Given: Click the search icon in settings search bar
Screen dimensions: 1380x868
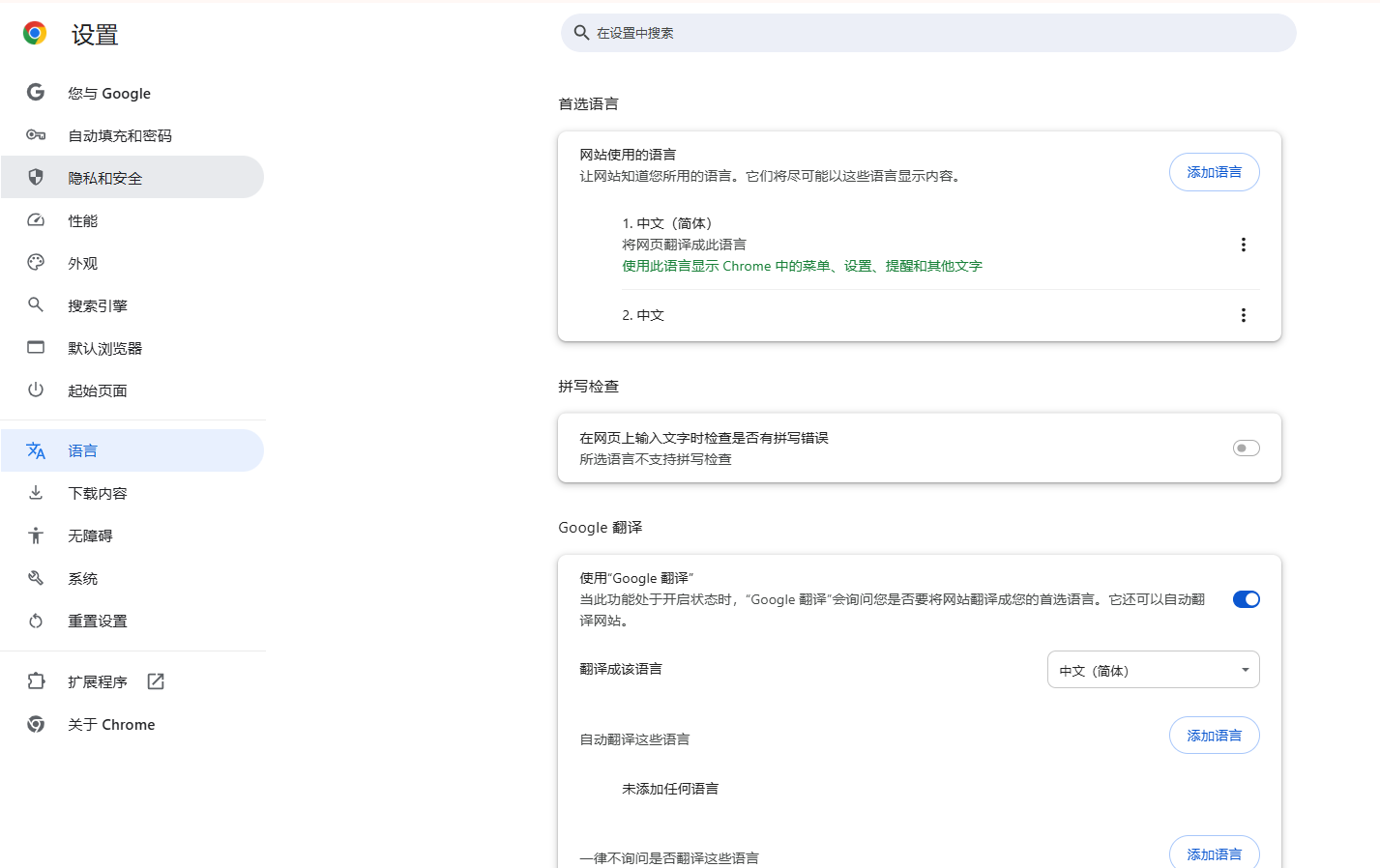Looking at the screenshot, I should 581,33.
